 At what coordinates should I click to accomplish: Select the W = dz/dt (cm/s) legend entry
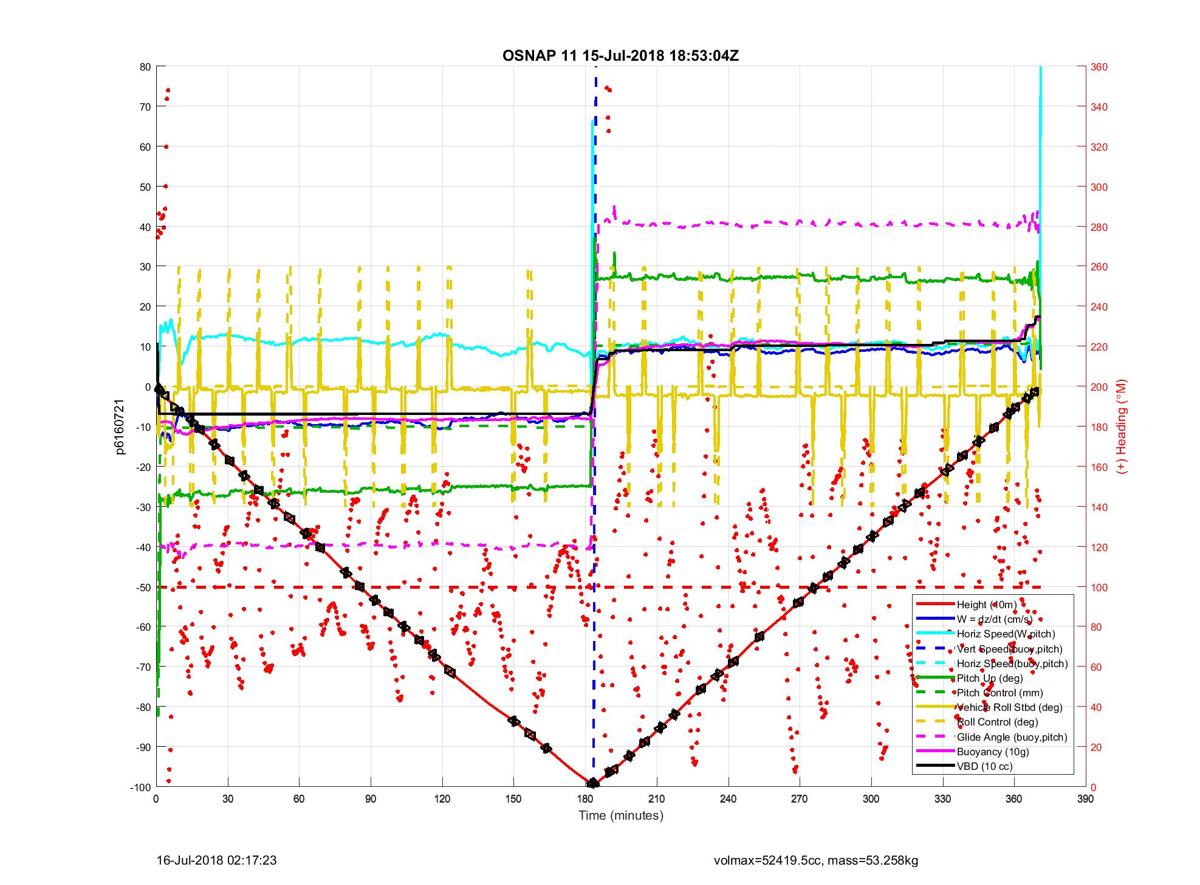(997, 620)
